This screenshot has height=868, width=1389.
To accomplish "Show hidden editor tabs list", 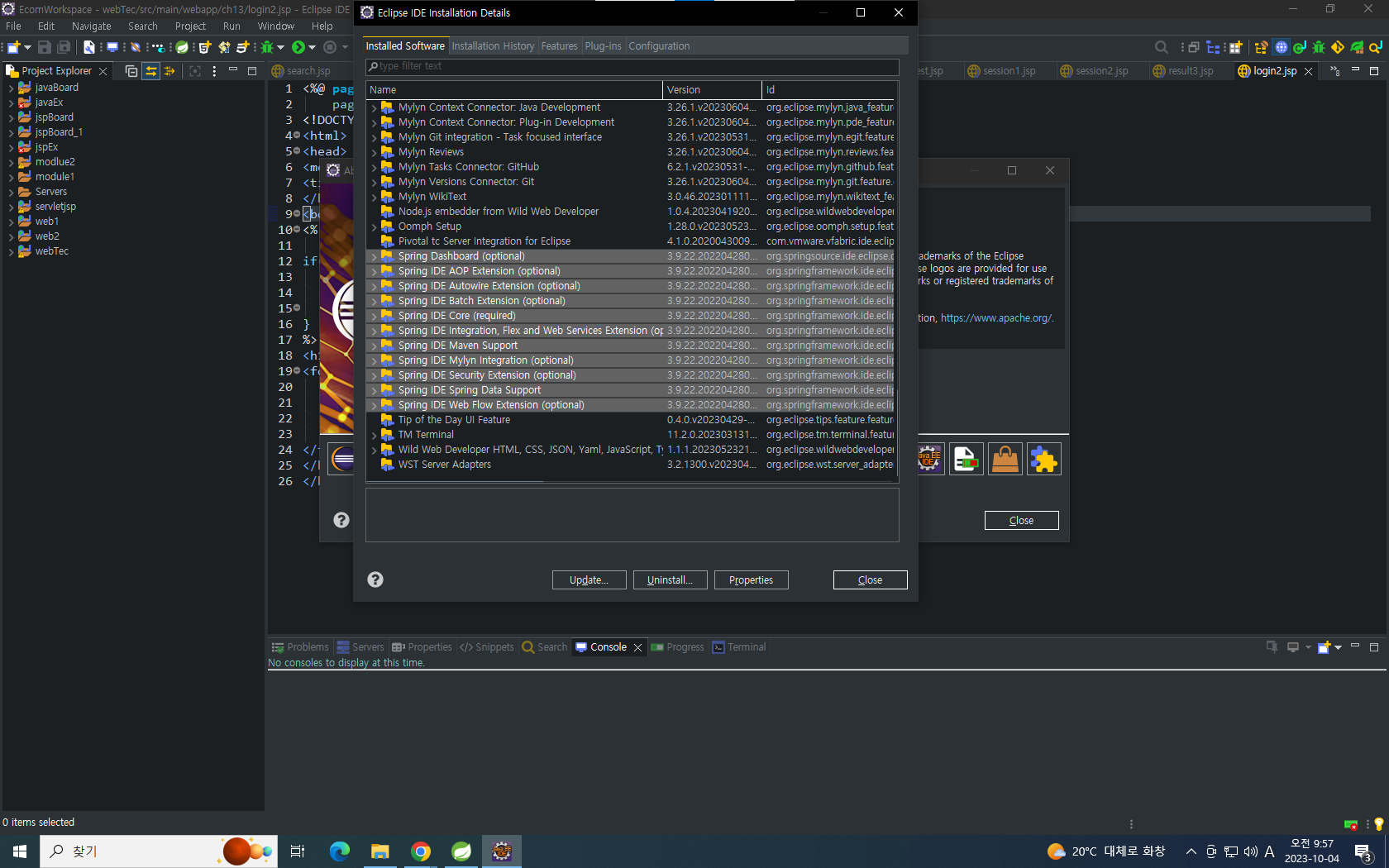I will 1334,71.
